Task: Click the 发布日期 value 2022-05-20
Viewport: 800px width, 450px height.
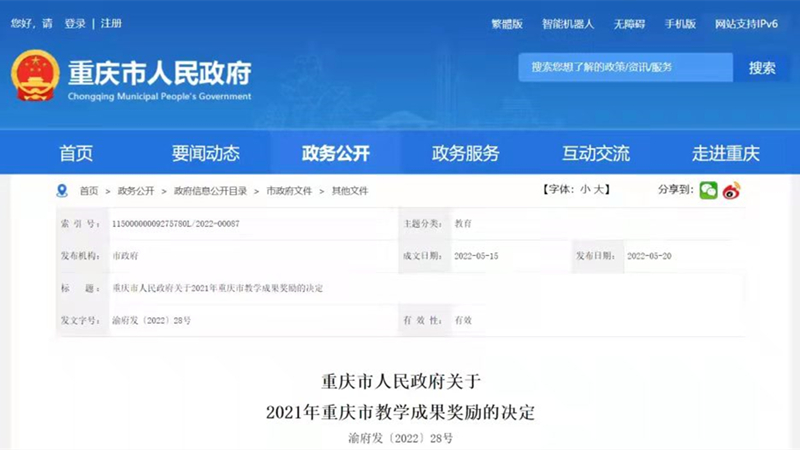Action: [x=649, y=256]
